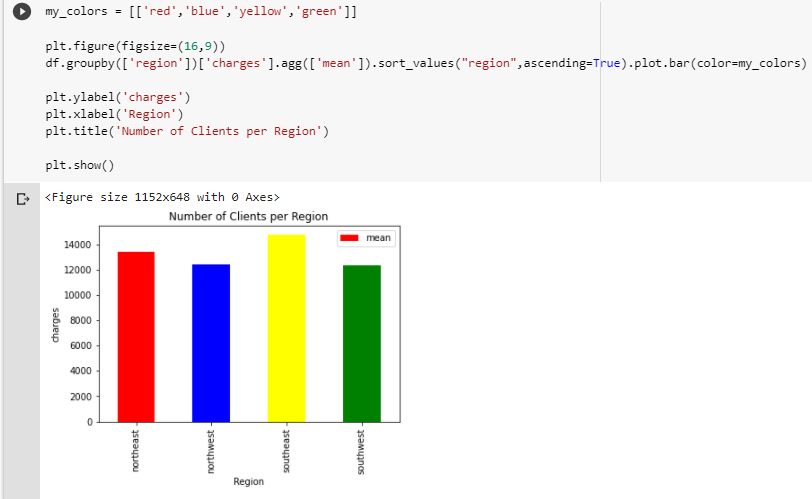812x499 pixels.
Task: Click the 'Figure size 1152x648 with 0 Axes' output text
Action: pyautogui.click(x=162, y=197)
